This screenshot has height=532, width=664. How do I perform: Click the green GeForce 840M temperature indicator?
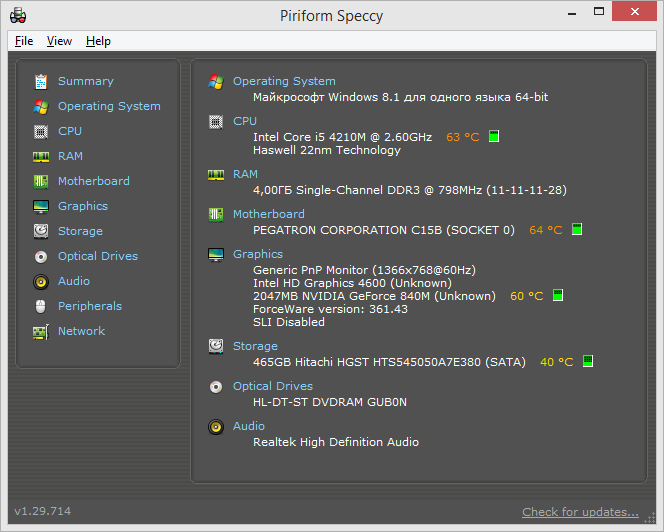(558, 295)
